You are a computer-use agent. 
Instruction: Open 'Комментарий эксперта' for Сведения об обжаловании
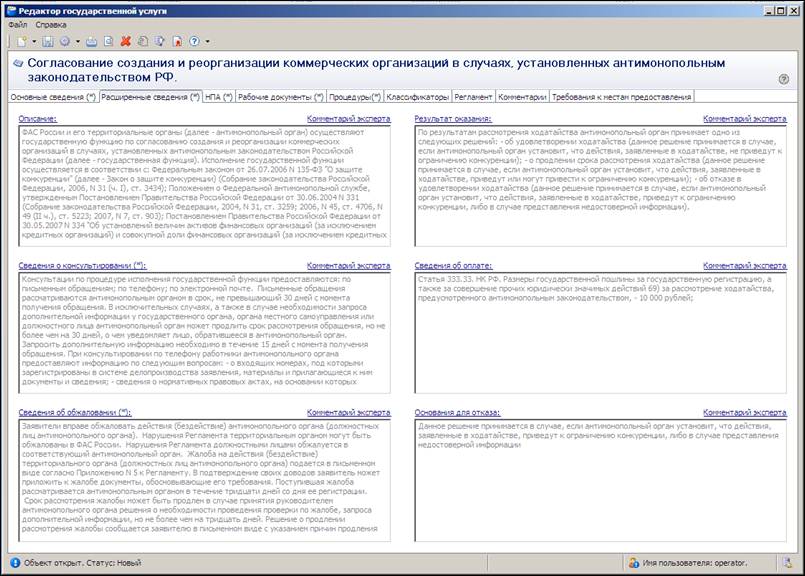click(x=349, y=412)
